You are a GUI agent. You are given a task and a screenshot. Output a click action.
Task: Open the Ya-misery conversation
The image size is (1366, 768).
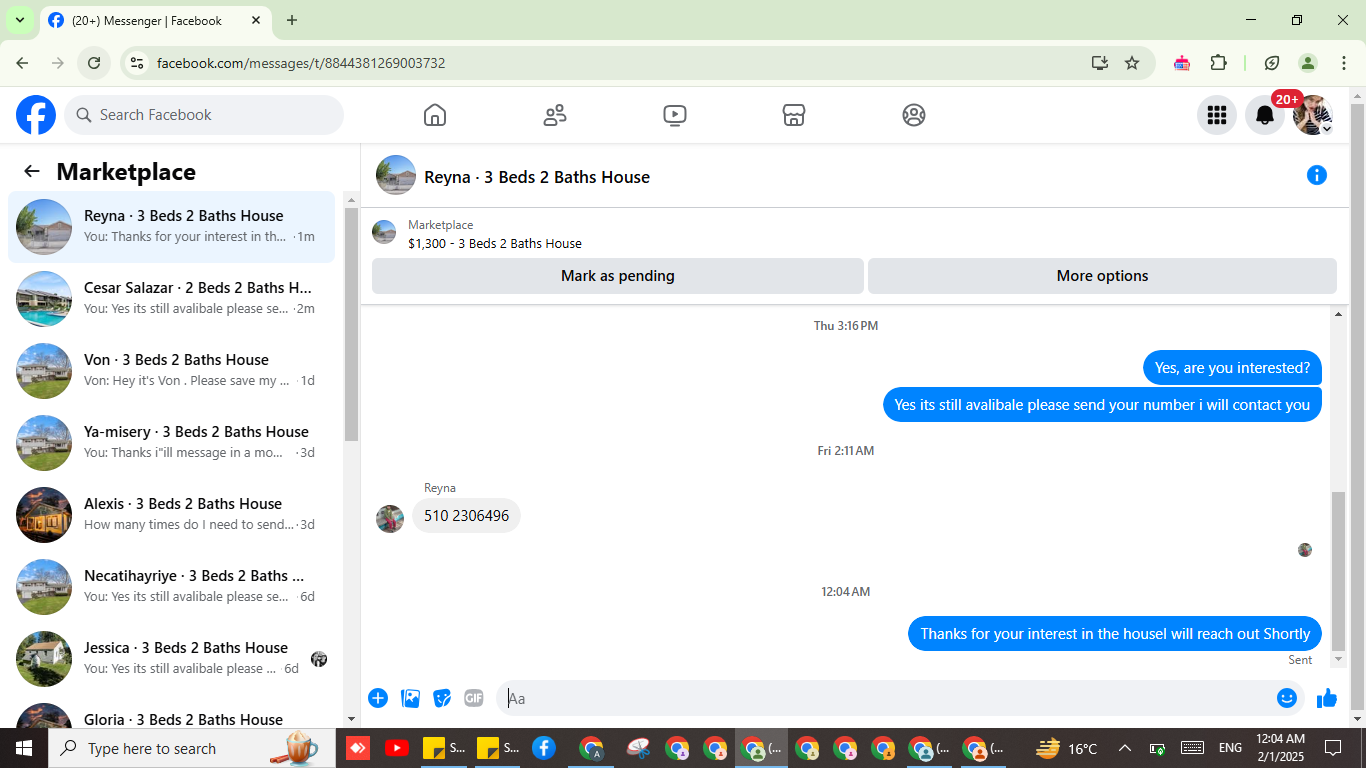pos(172,443)
